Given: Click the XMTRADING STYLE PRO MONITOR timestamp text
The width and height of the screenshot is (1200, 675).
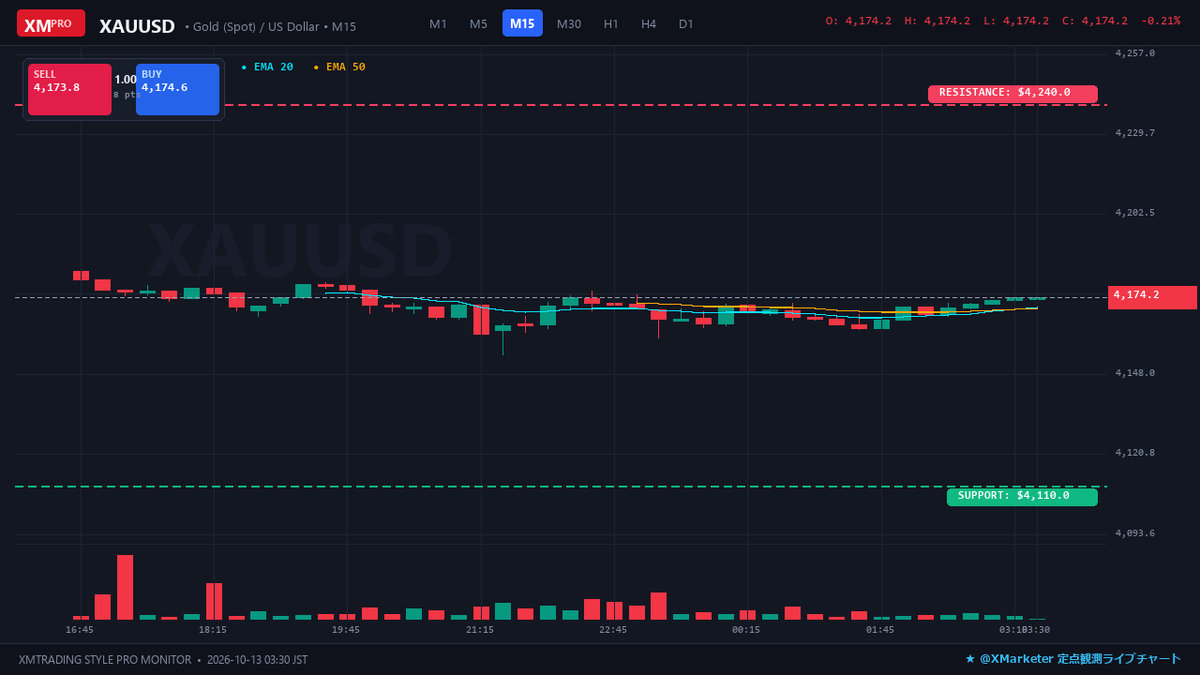Looking at the screenshot, I should coord(163,660).
